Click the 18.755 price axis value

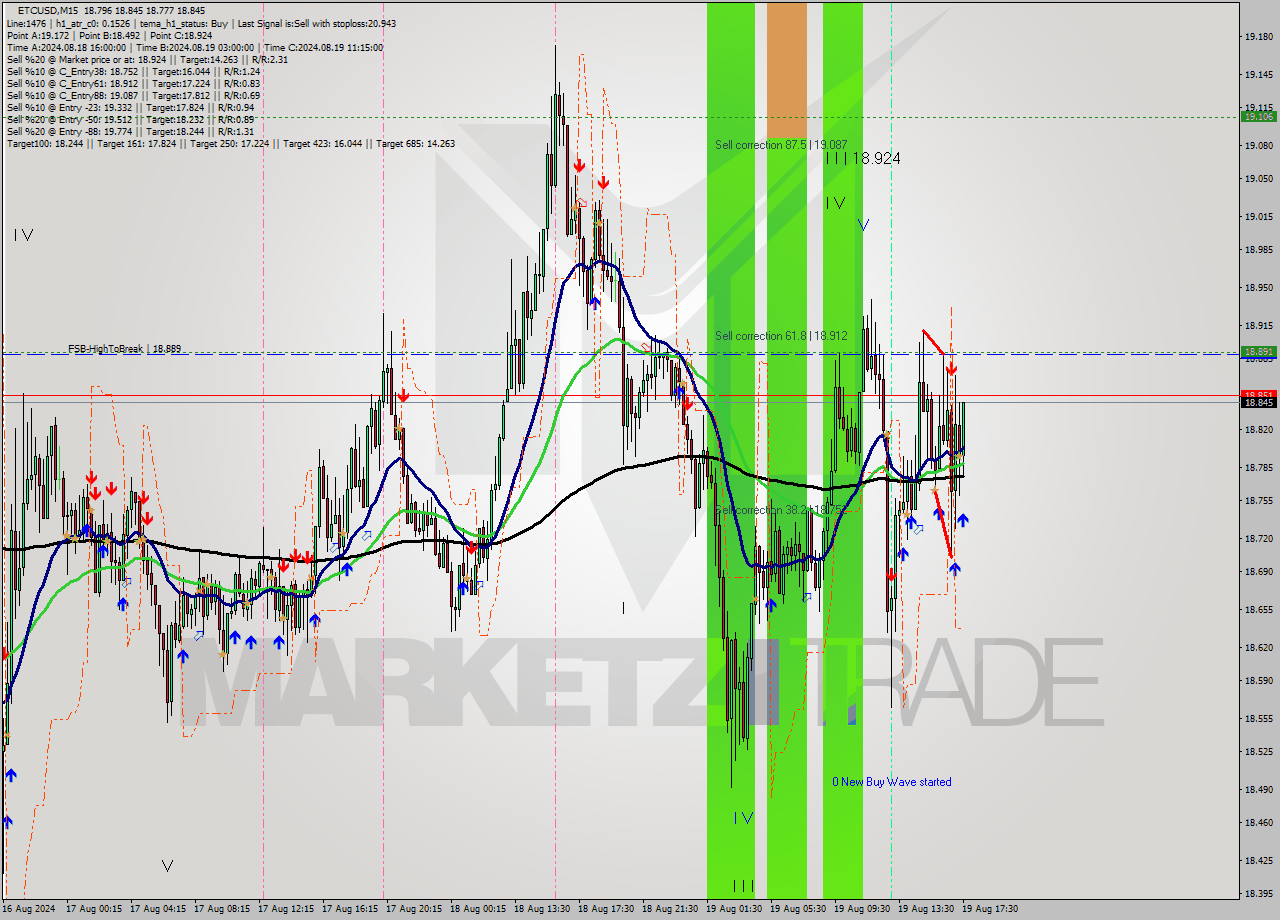tap(1257, 501)
